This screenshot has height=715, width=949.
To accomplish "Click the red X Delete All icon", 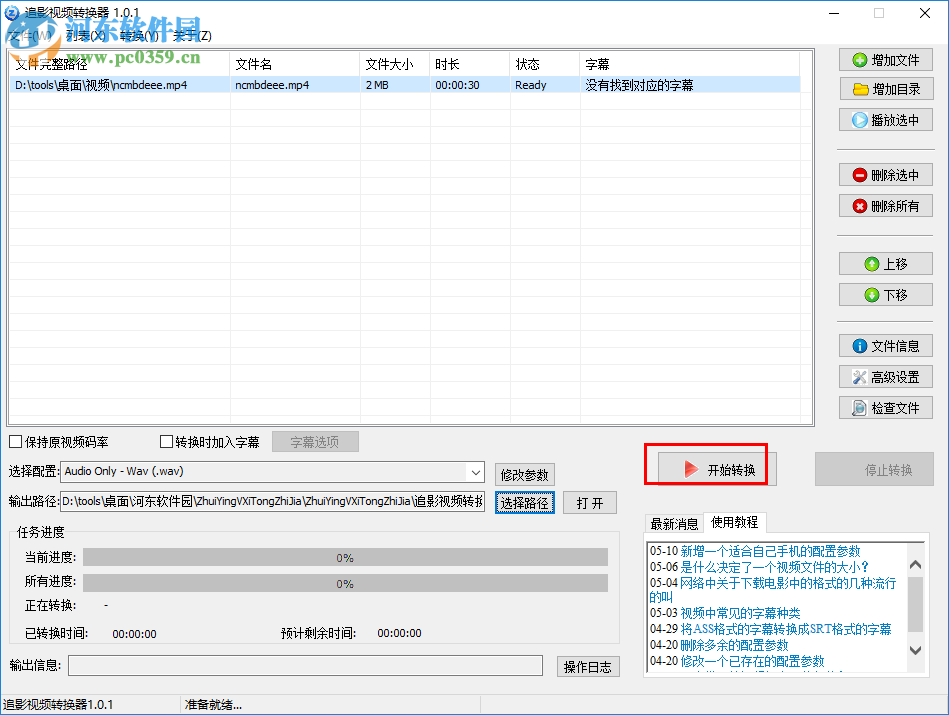I will click(859, 206).
